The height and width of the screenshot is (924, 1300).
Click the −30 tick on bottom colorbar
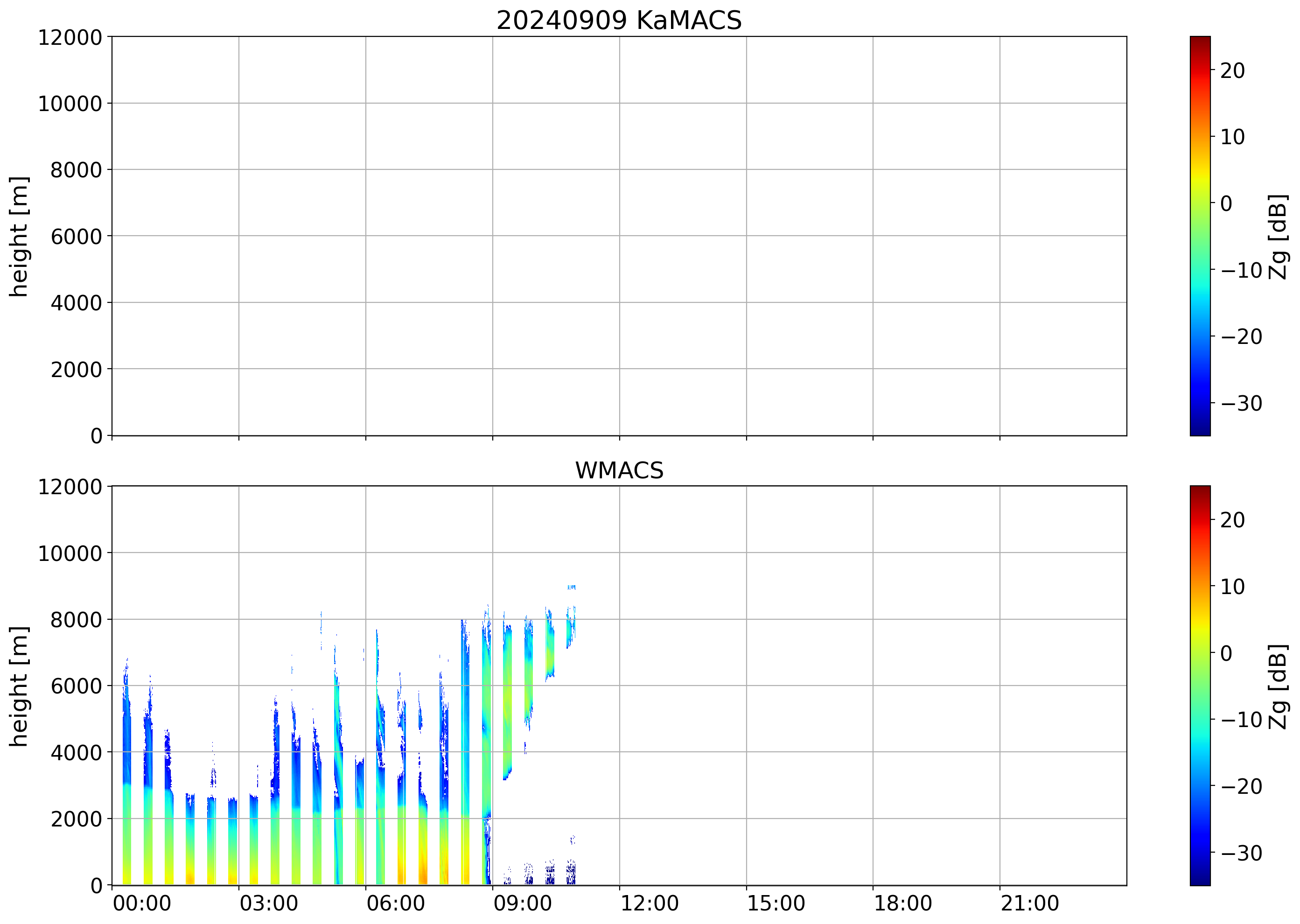point(1241,853)
